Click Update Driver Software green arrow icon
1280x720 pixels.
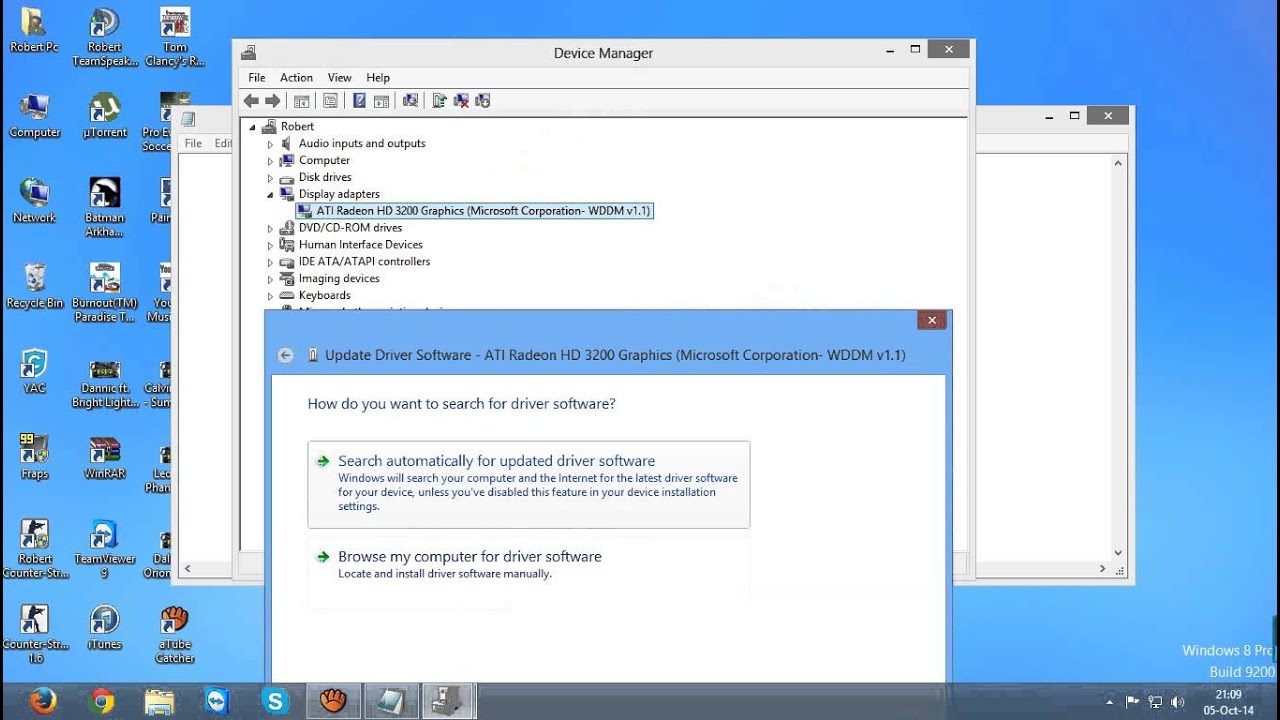[439, 101]
